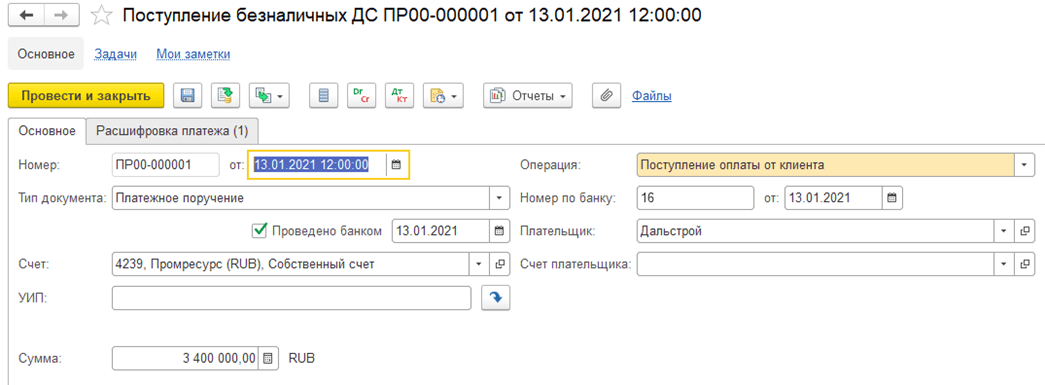1045x385 pixels.
Task: Click the document date field 13.01.2021 12:00:00
Action: click(318, 165)
